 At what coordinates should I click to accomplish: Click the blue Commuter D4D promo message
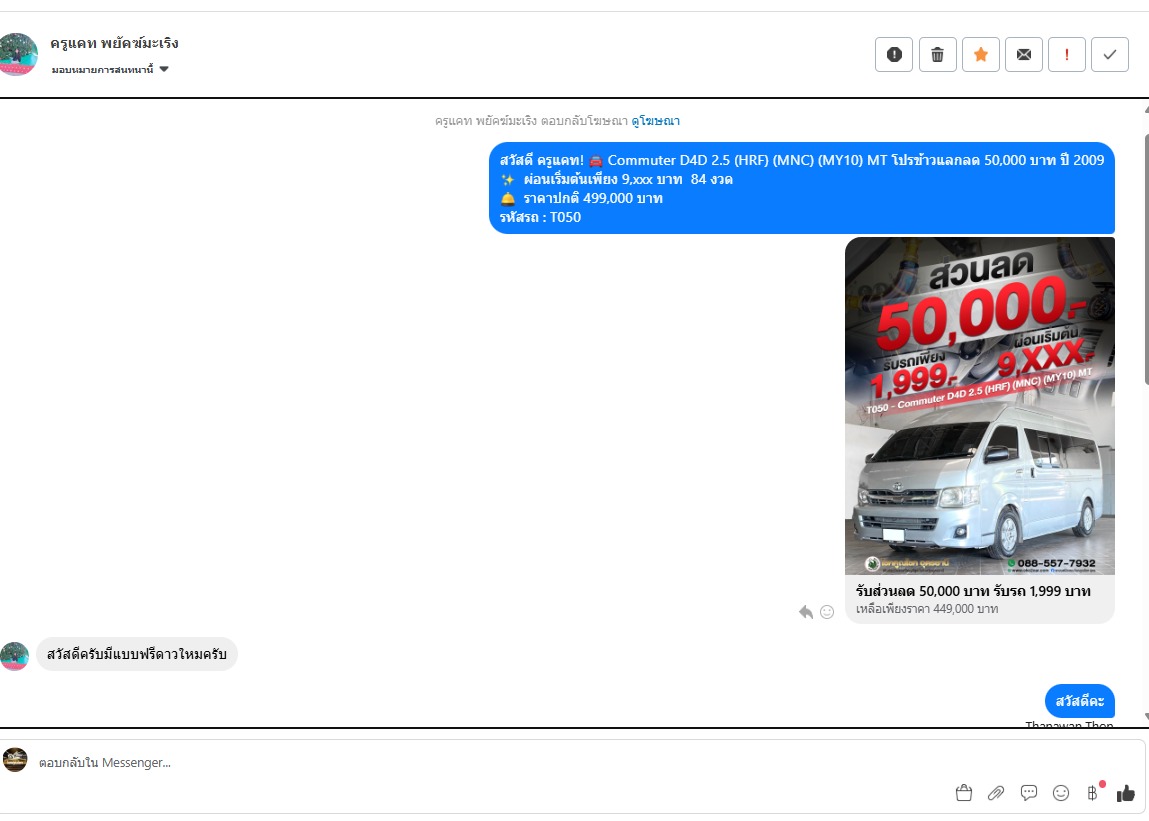point(802,188)
